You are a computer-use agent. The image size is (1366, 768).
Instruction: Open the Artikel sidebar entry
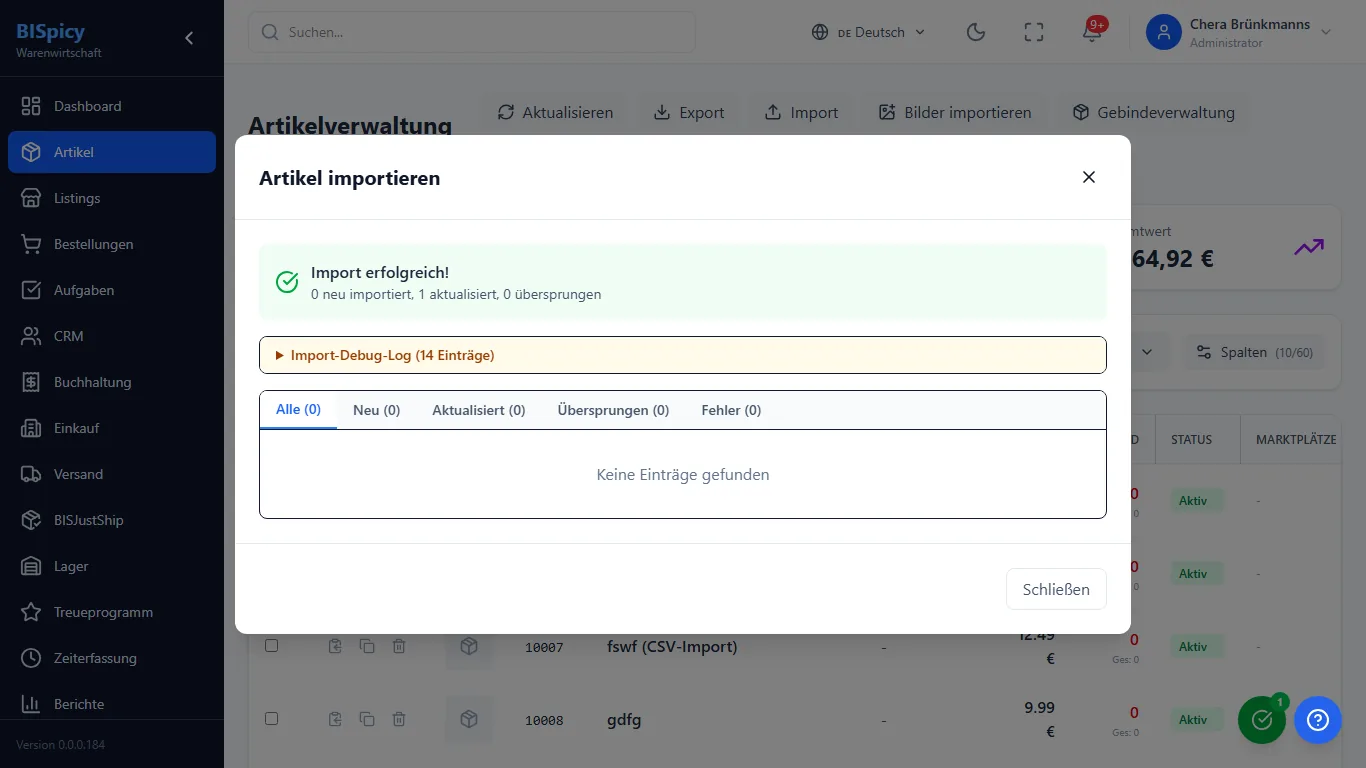[112, 152]
